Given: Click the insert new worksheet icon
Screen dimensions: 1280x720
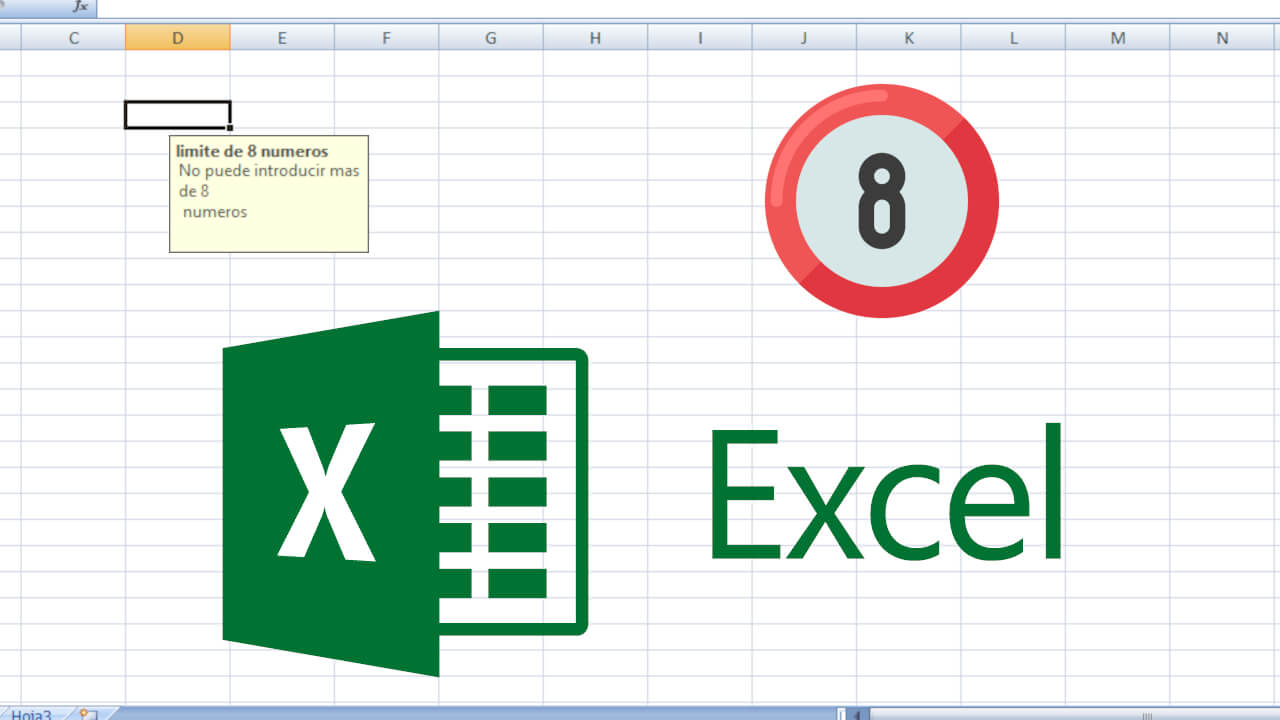Looking at the screenshot, I should click(88, 714).
